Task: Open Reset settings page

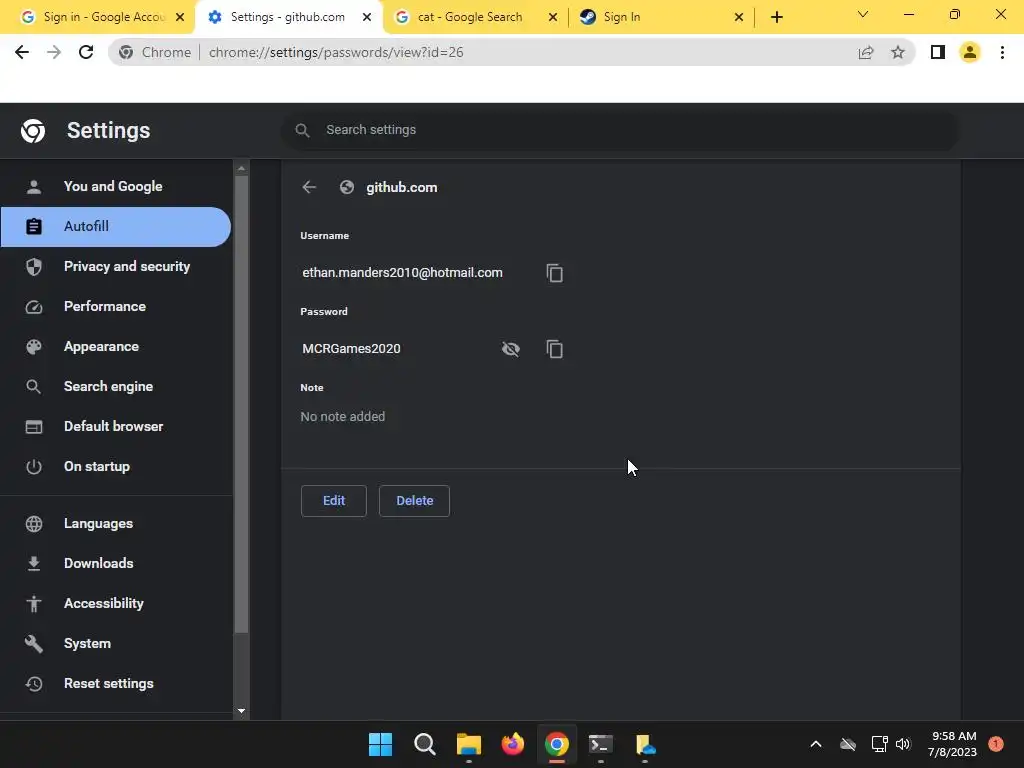Action: [x=116, y=683]
